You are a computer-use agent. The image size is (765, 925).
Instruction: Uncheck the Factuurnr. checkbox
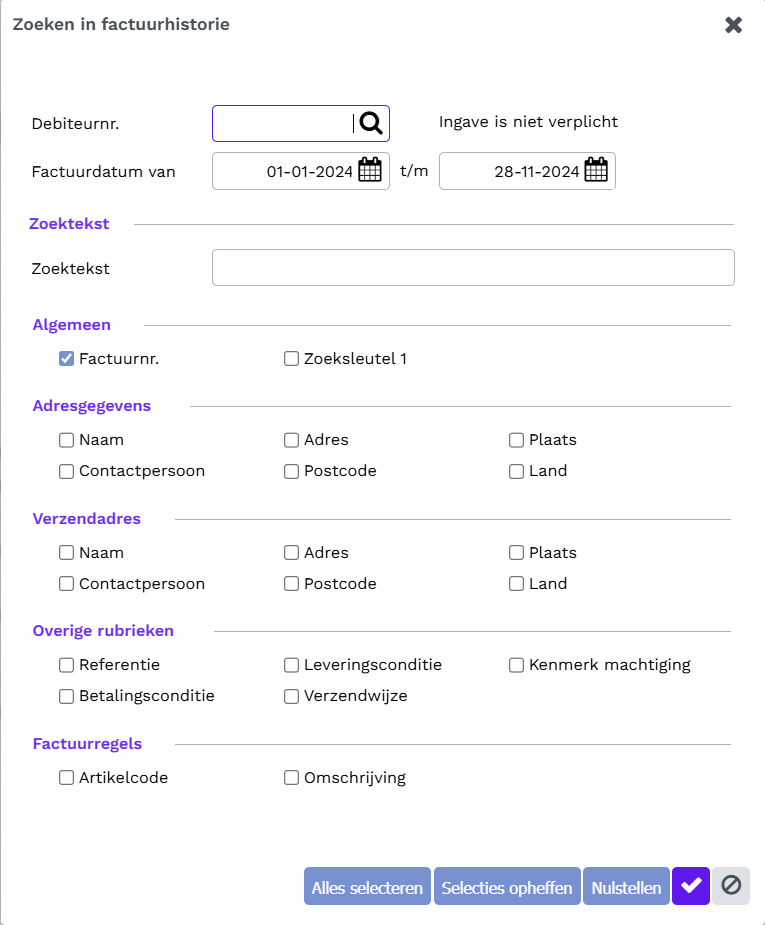tap(66, 359)
